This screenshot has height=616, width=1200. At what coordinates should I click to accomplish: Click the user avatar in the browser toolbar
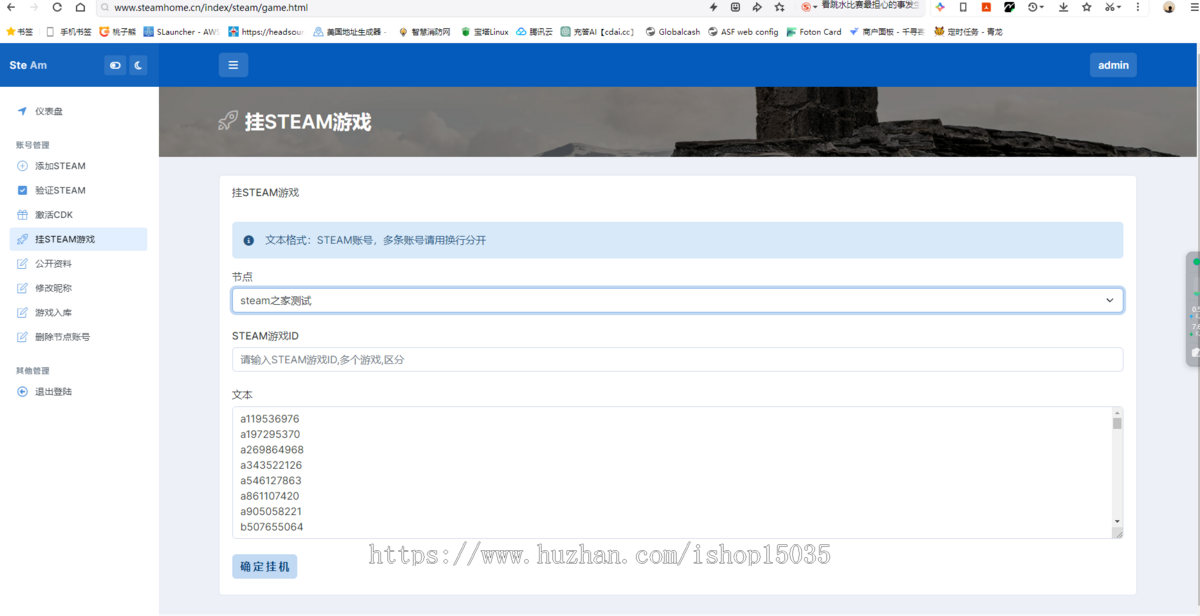pyautogui.click(x=1169, y=7)
